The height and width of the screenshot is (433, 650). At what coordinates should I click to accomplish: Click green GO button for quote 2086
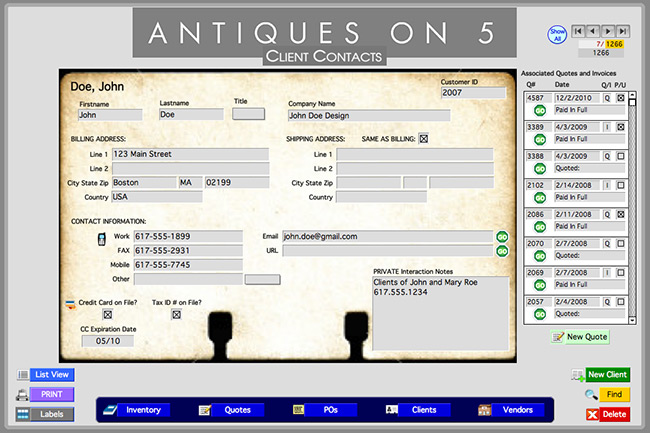tap(540, 227)
